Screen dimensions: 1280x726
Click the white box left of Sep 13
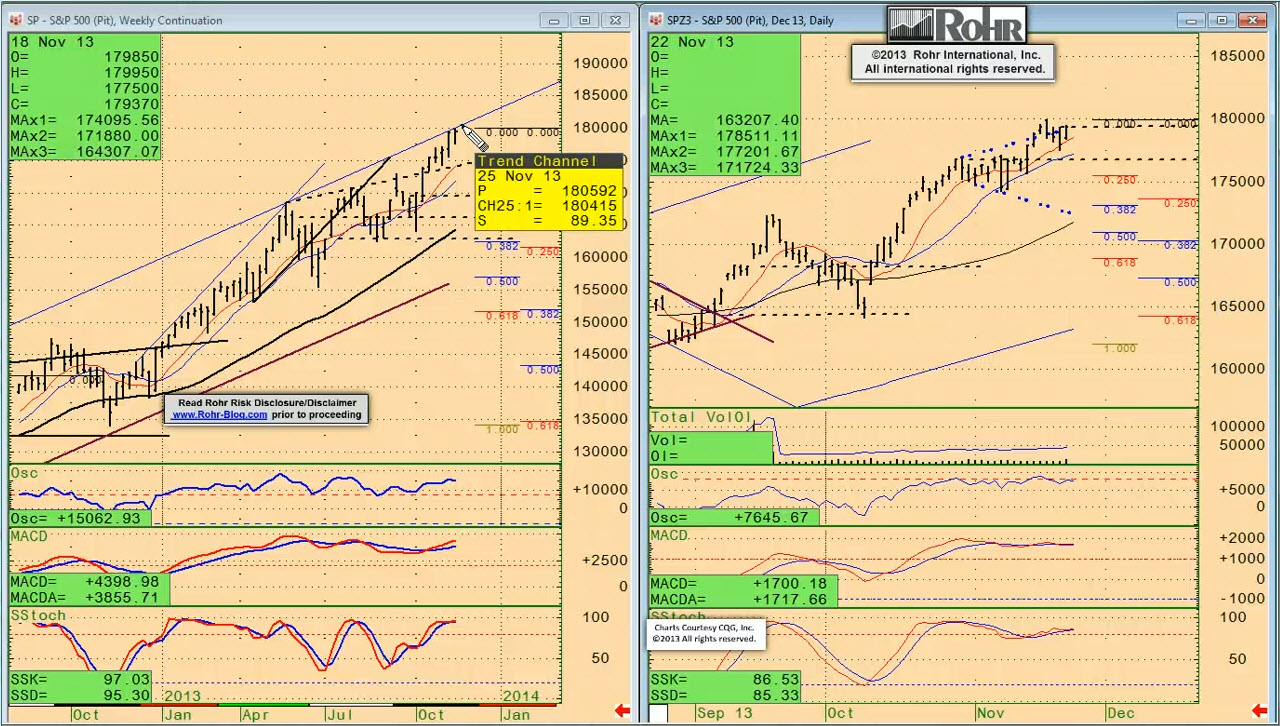click(x=658, y=713)
